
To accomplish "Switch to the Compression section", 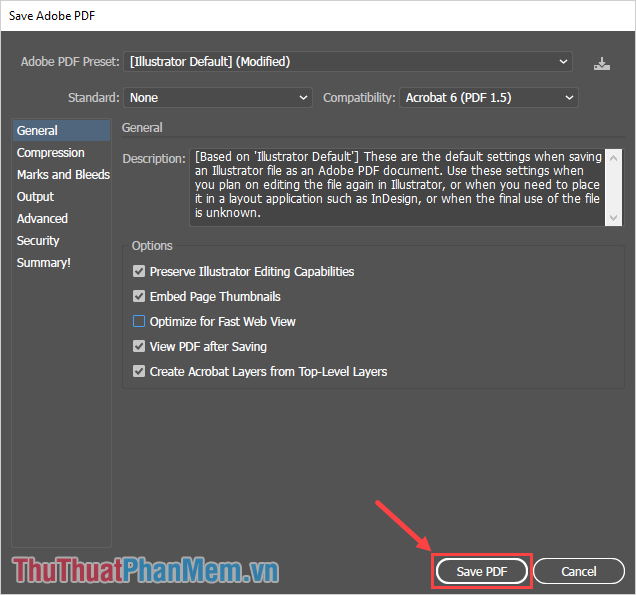I will coord(51,153).
